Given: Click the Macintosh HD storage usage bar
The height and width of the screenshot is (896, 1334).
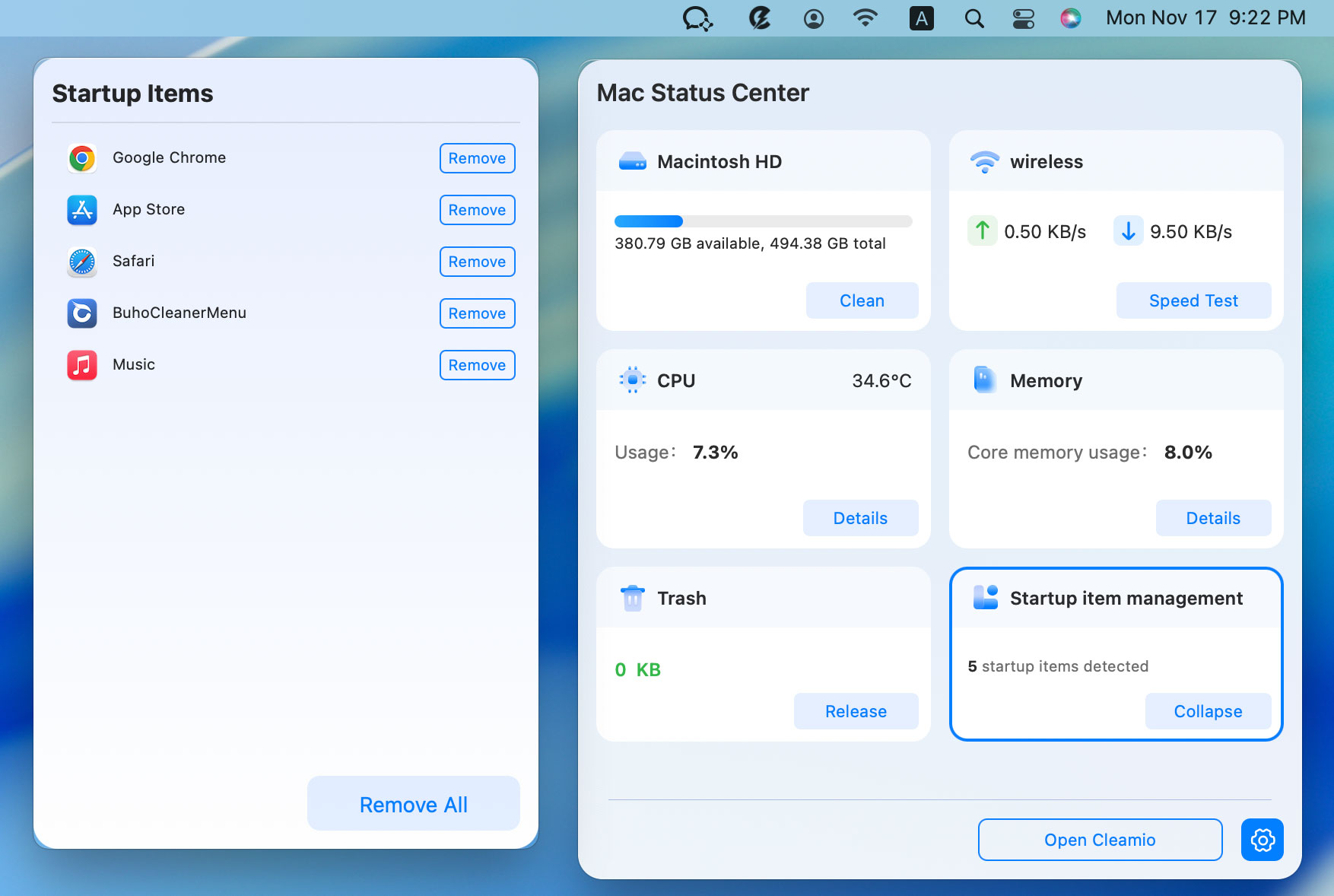Looking at the screenshot, I should tap(763, 221).
